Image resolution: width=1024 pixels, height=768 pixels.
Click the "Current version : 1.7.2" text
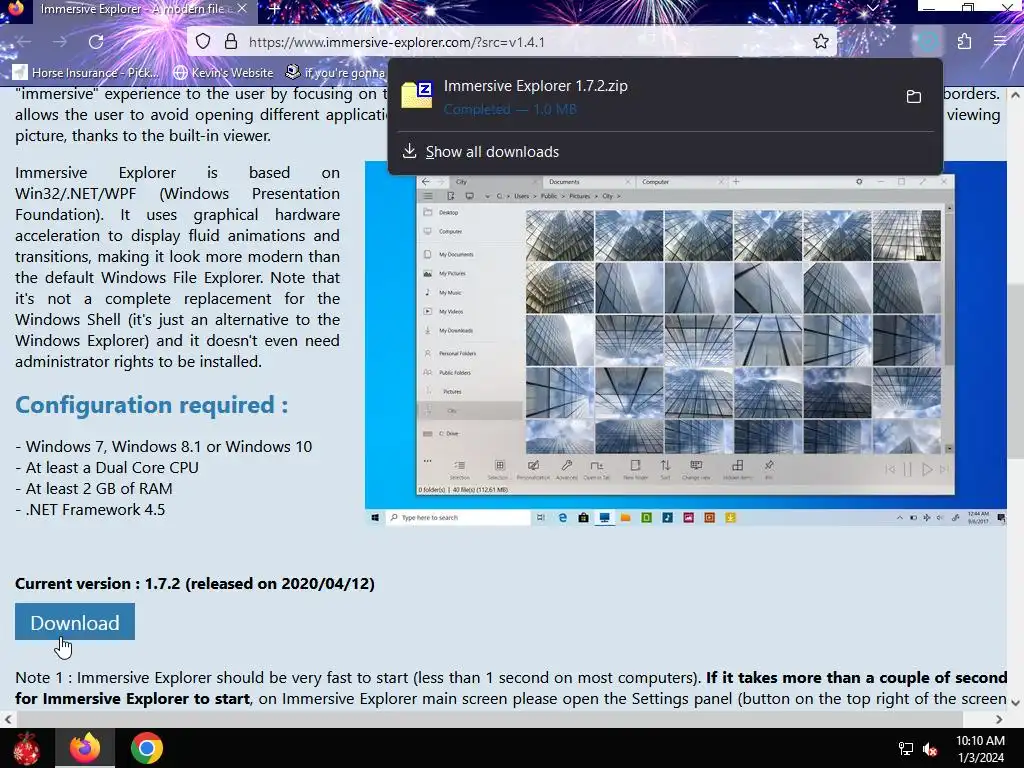[x=97, y=583]
